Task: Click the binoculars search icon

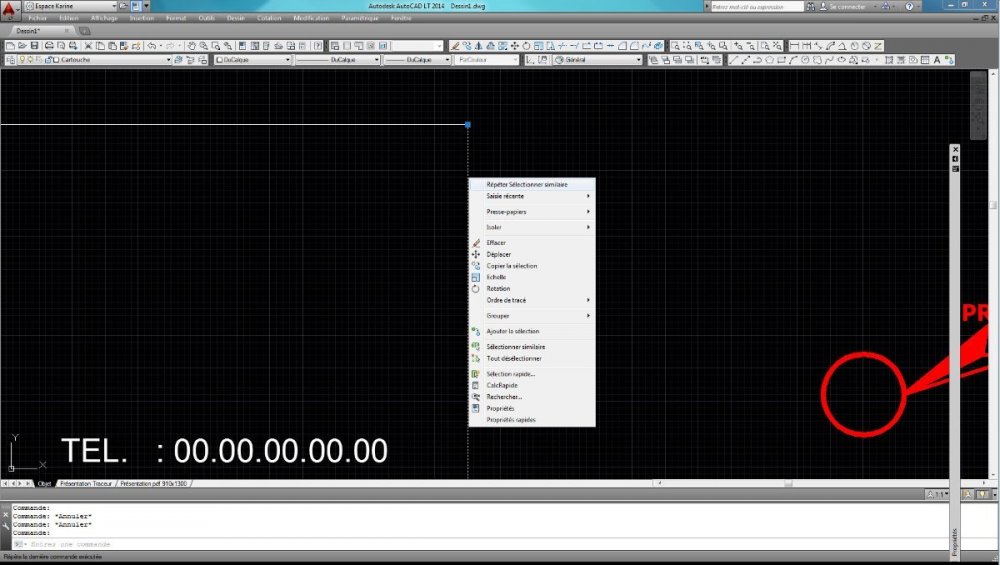Action: (811, 6)
